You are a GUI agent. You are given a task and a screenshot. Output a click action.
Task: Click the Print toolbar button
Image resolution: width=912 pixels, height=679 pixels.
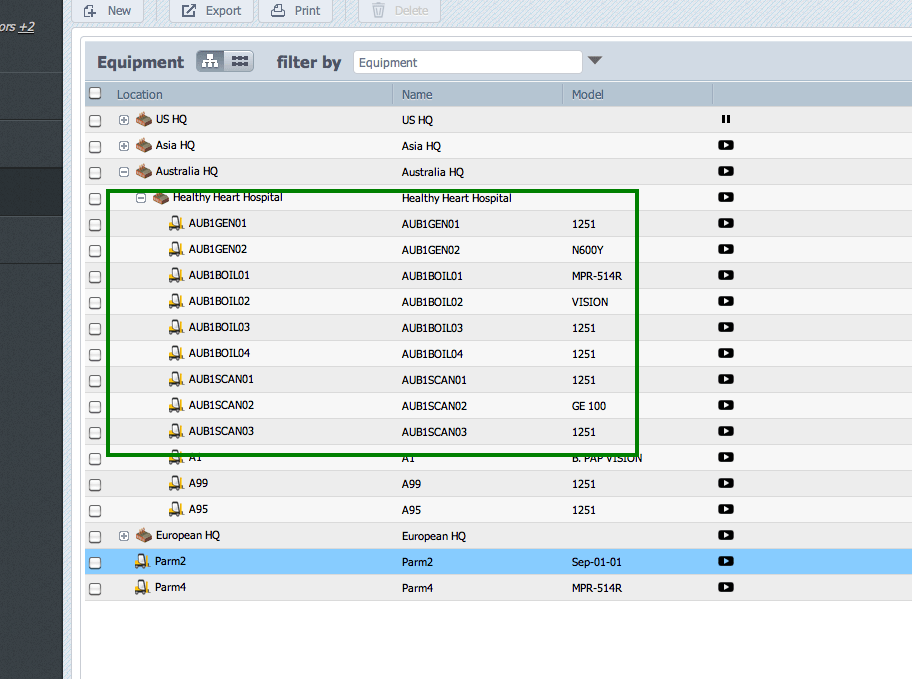[296, 11]
